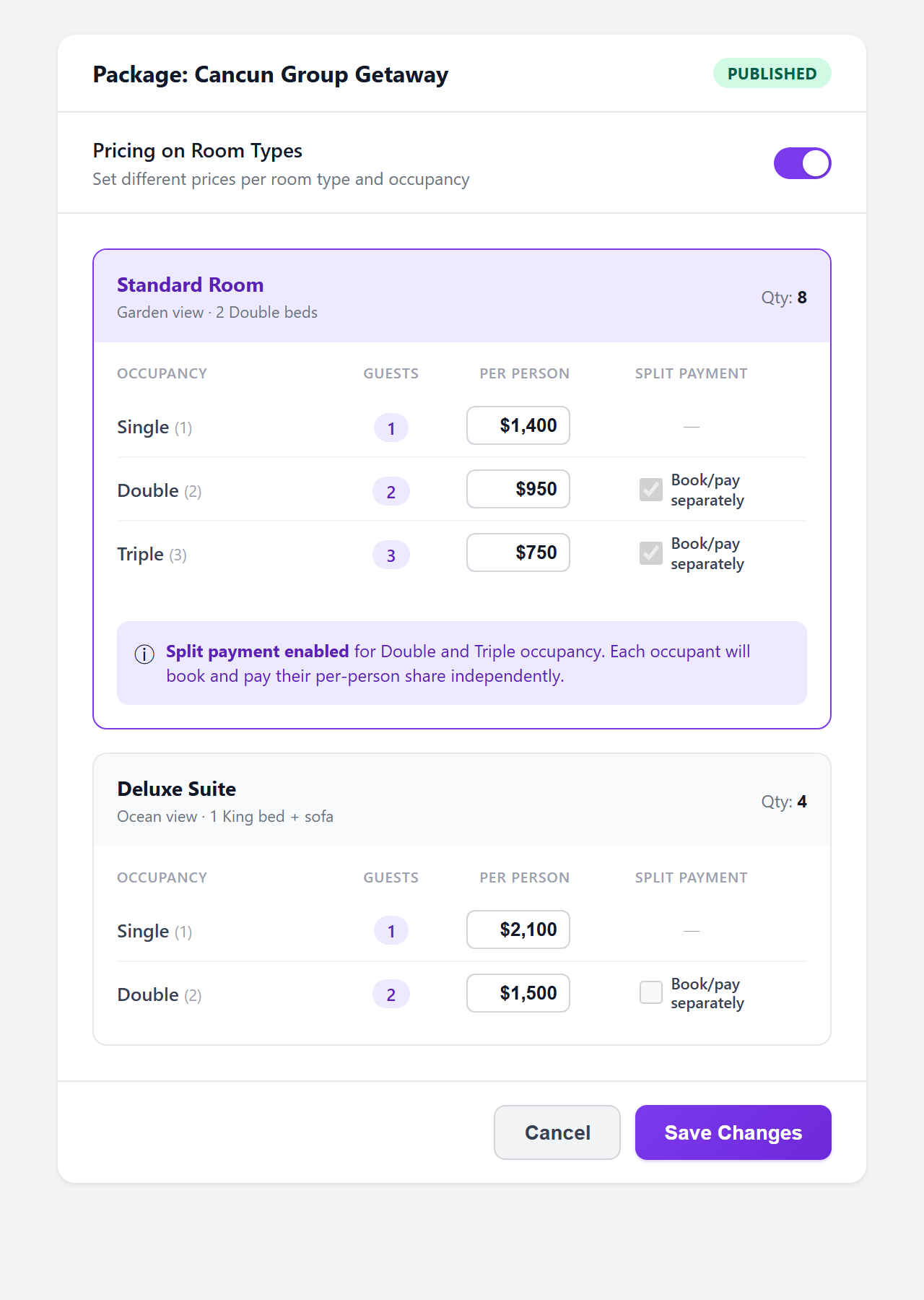Cancel the pricing edits

(x=557, y=1132)
